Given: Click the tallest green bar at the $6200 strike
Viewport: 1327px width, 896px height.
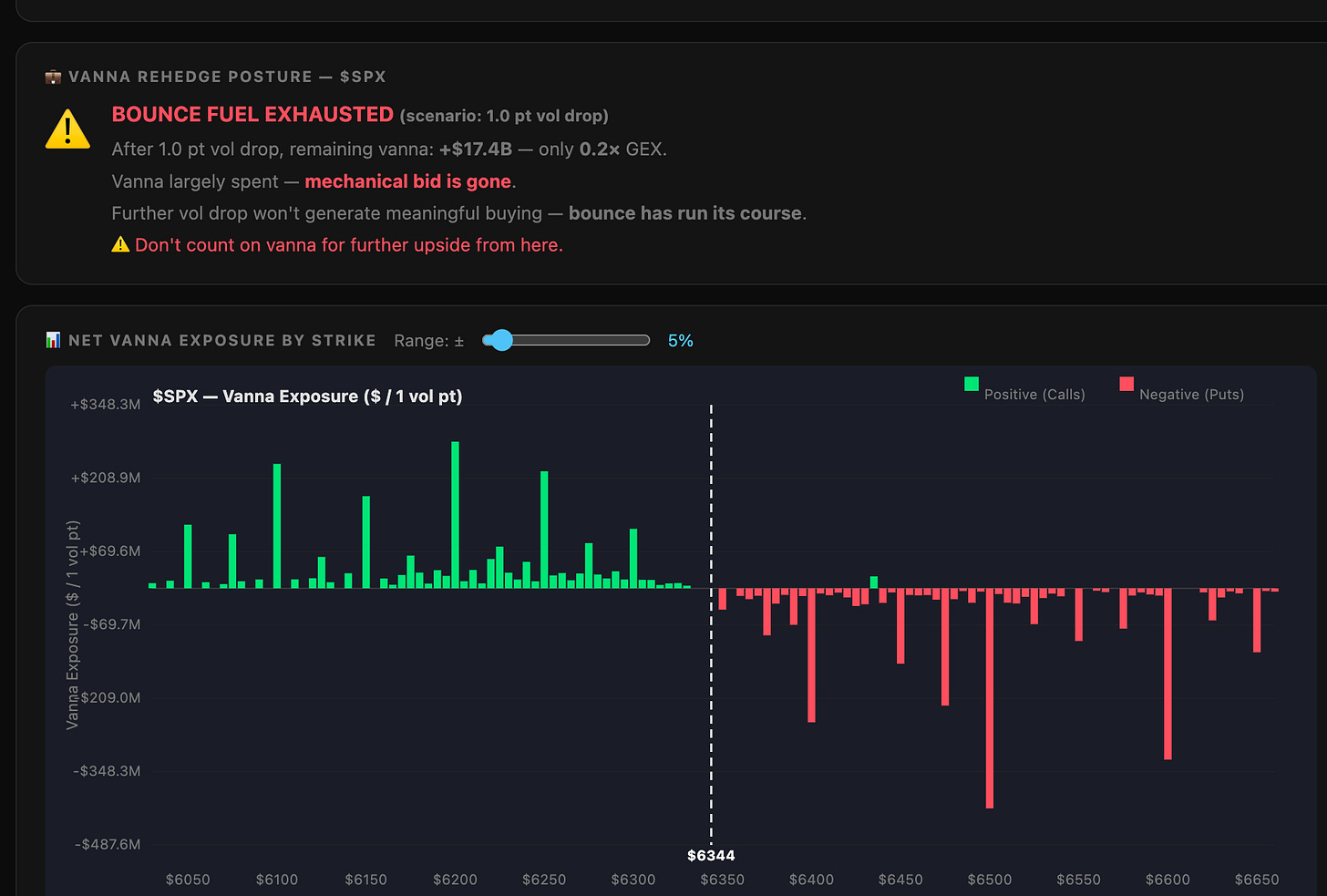Looking at the screenshot, I should click(455, 515).
